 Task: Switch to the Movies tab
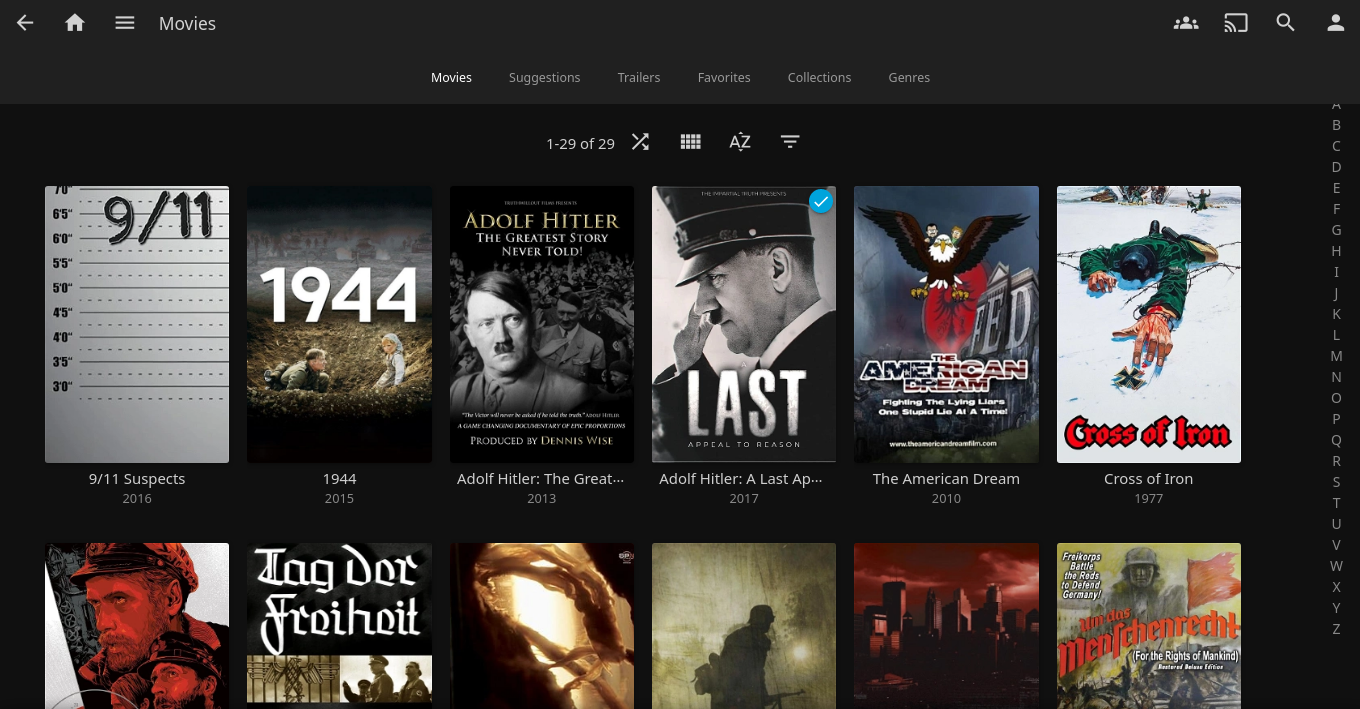click(x=451, y=77)
